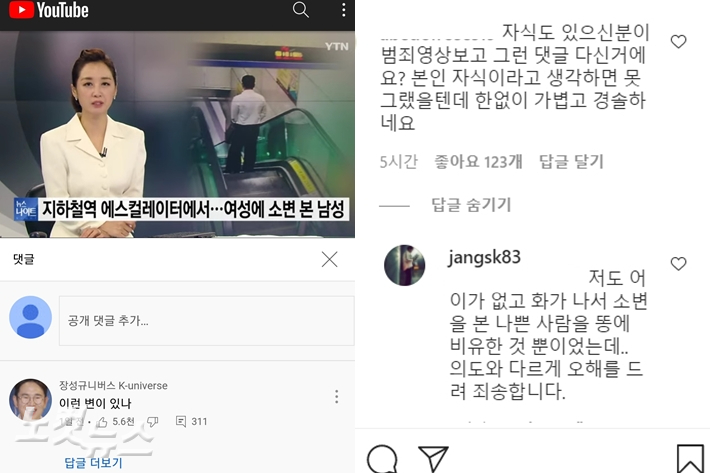Open the 311 replies icon
Viewport: 710px width, 473px height.
tap(181, 422)
